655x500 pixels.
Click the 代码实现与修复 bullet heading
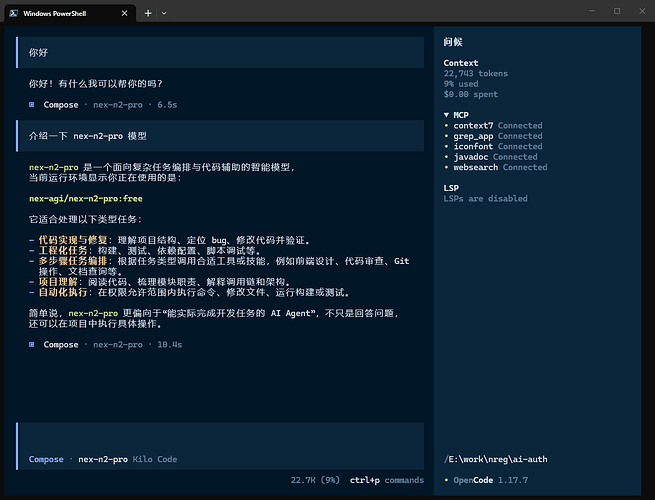pyautogui.click(x=73, y=240)
